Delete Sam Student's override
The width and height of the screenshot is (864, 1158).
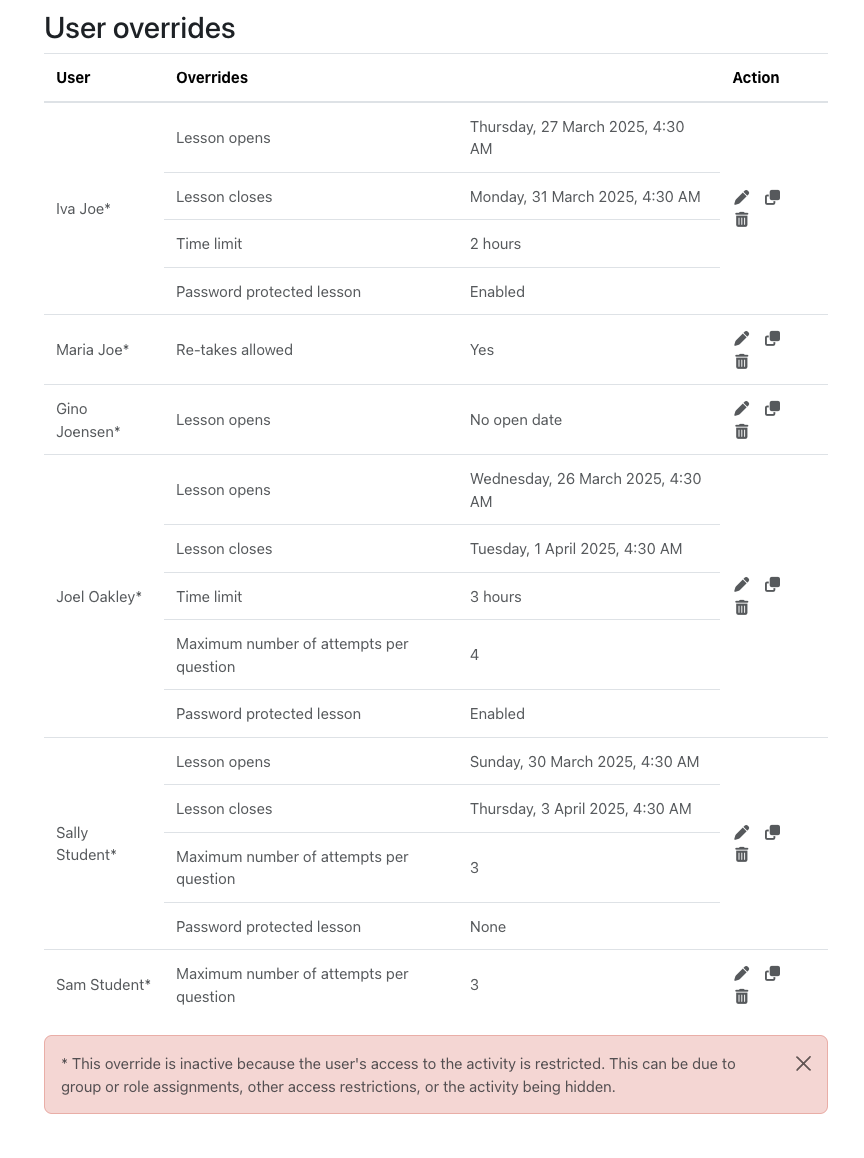(741, 997)
